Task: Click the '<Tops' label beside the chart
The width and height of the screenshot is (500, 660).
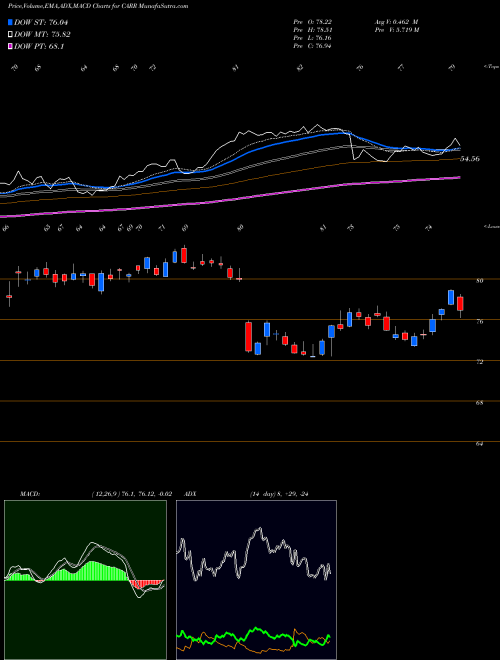Action: click(492, 67)
